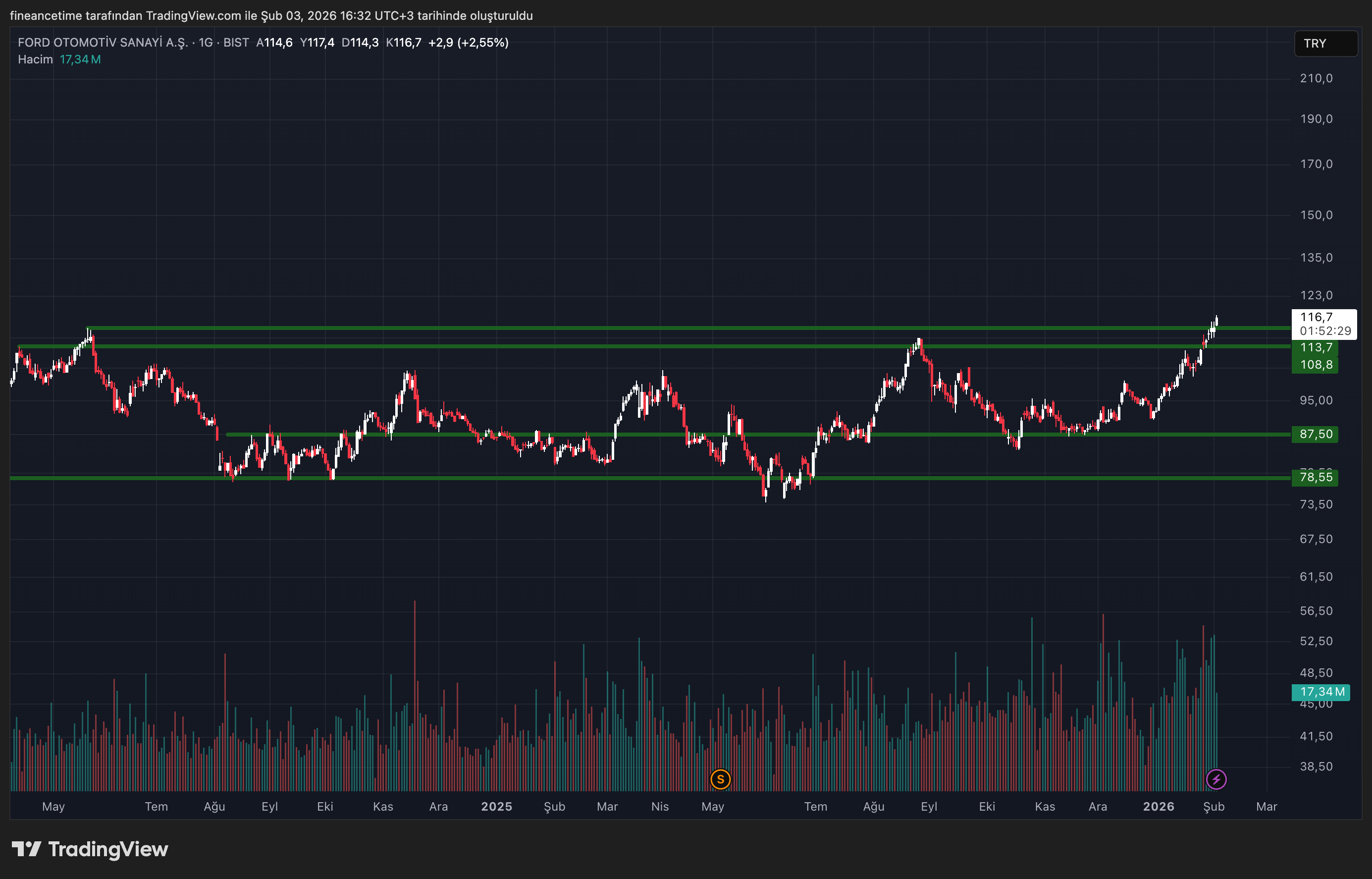Click the 87,50 green level label
Image resolution: width=1372 pixels, height=879 pixels.
click(x=1316, y=435)
